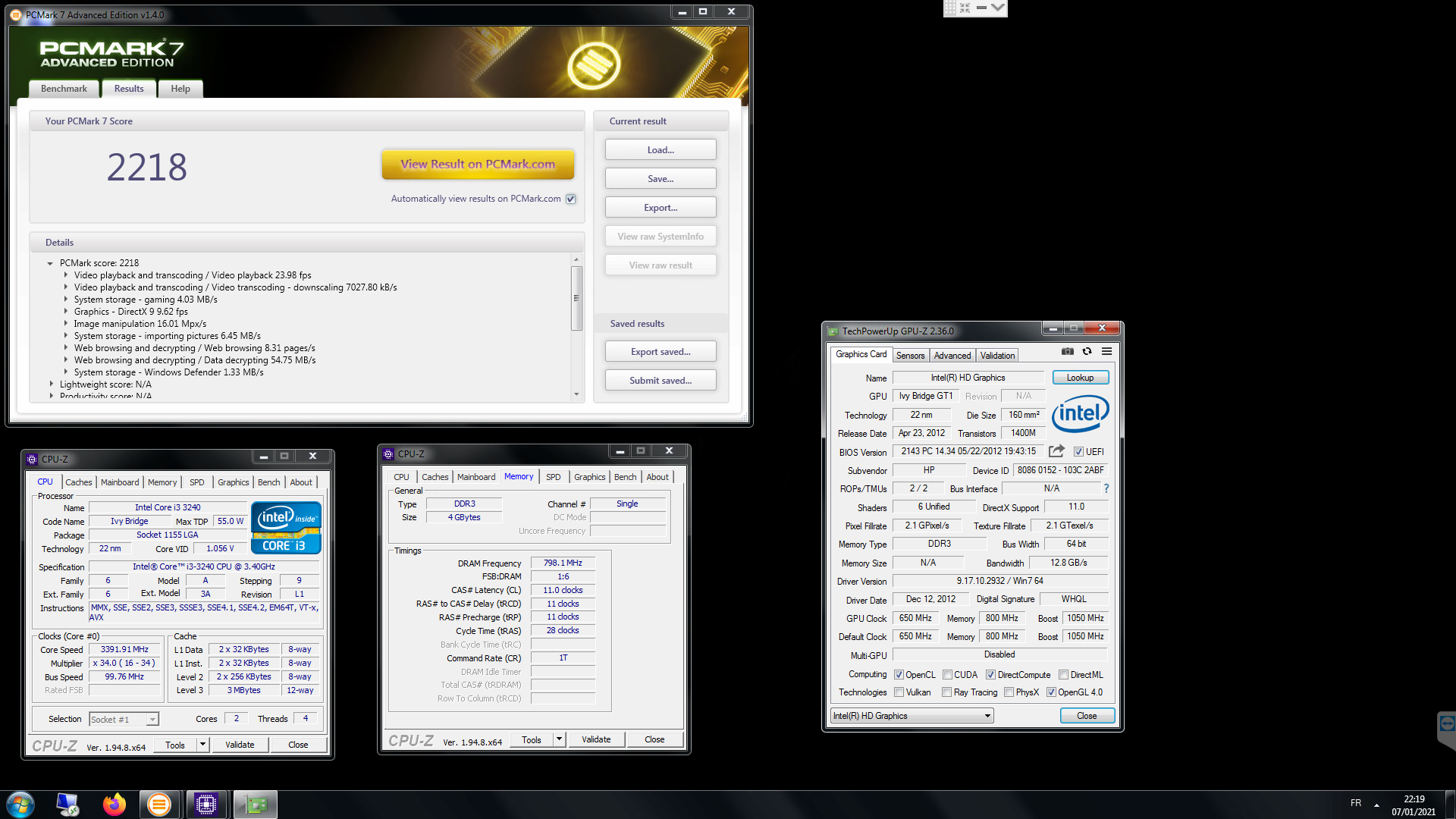Click the PCMark gold emblem in banner
Image resolution: width=1456 pixels, height=819 pixels.
point(594,64)
